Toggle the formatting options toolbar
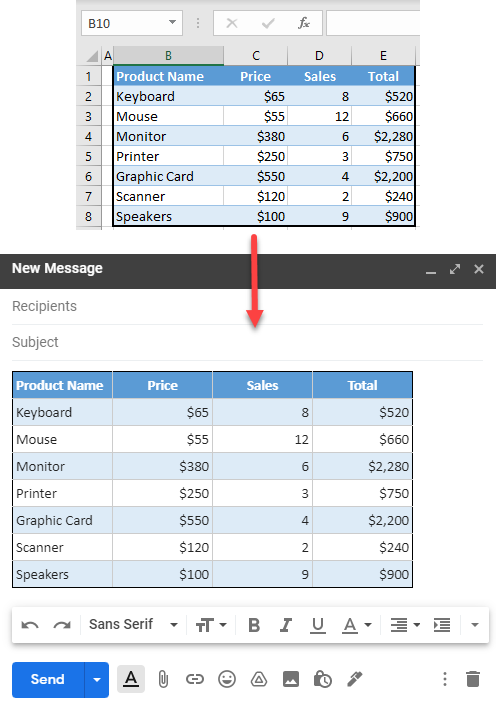The height and width of the screenshot is (701, 496). click(x=131, y=680)
